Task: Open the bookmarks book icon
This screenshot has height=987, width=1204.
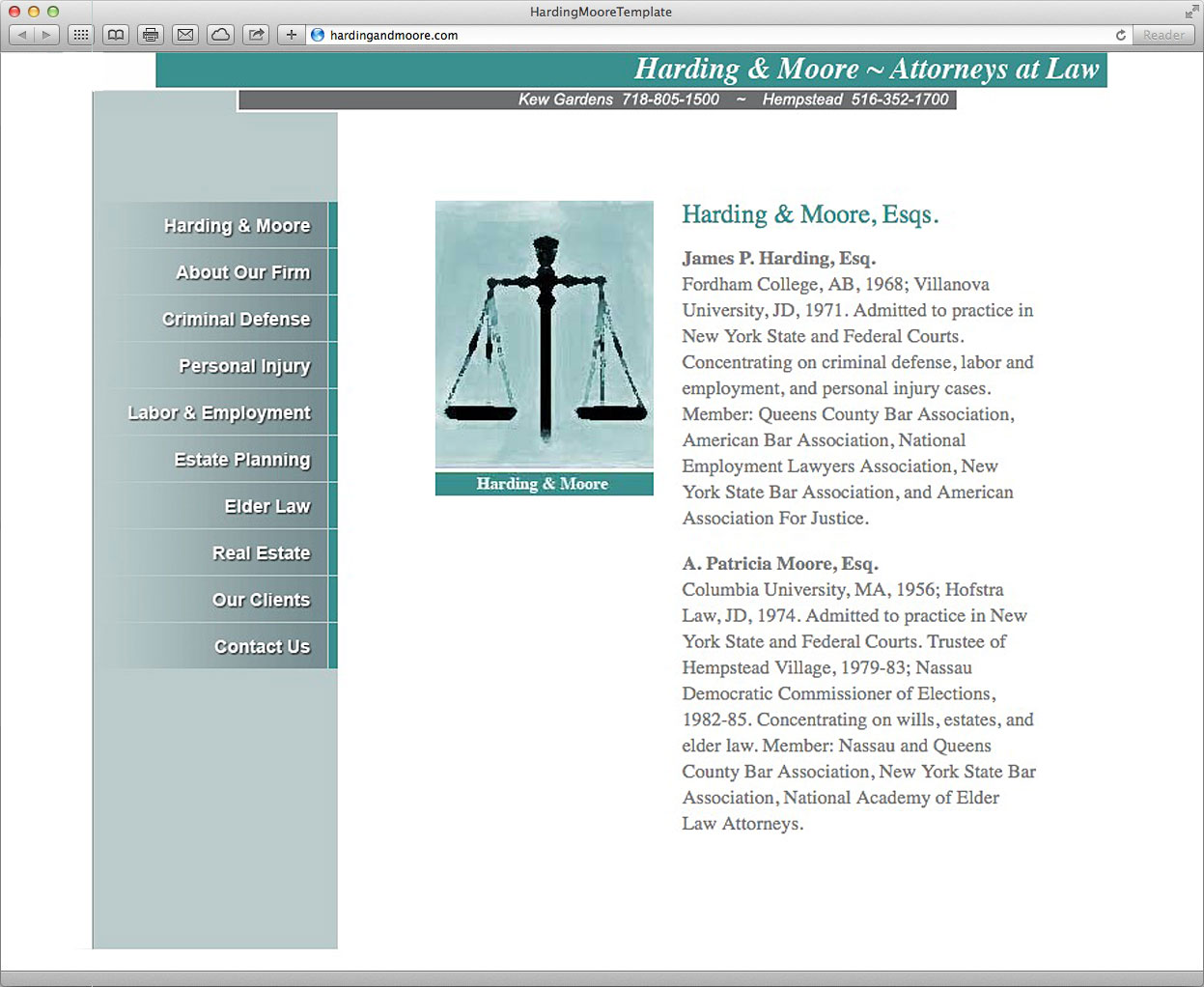Action: click(116, 35)
